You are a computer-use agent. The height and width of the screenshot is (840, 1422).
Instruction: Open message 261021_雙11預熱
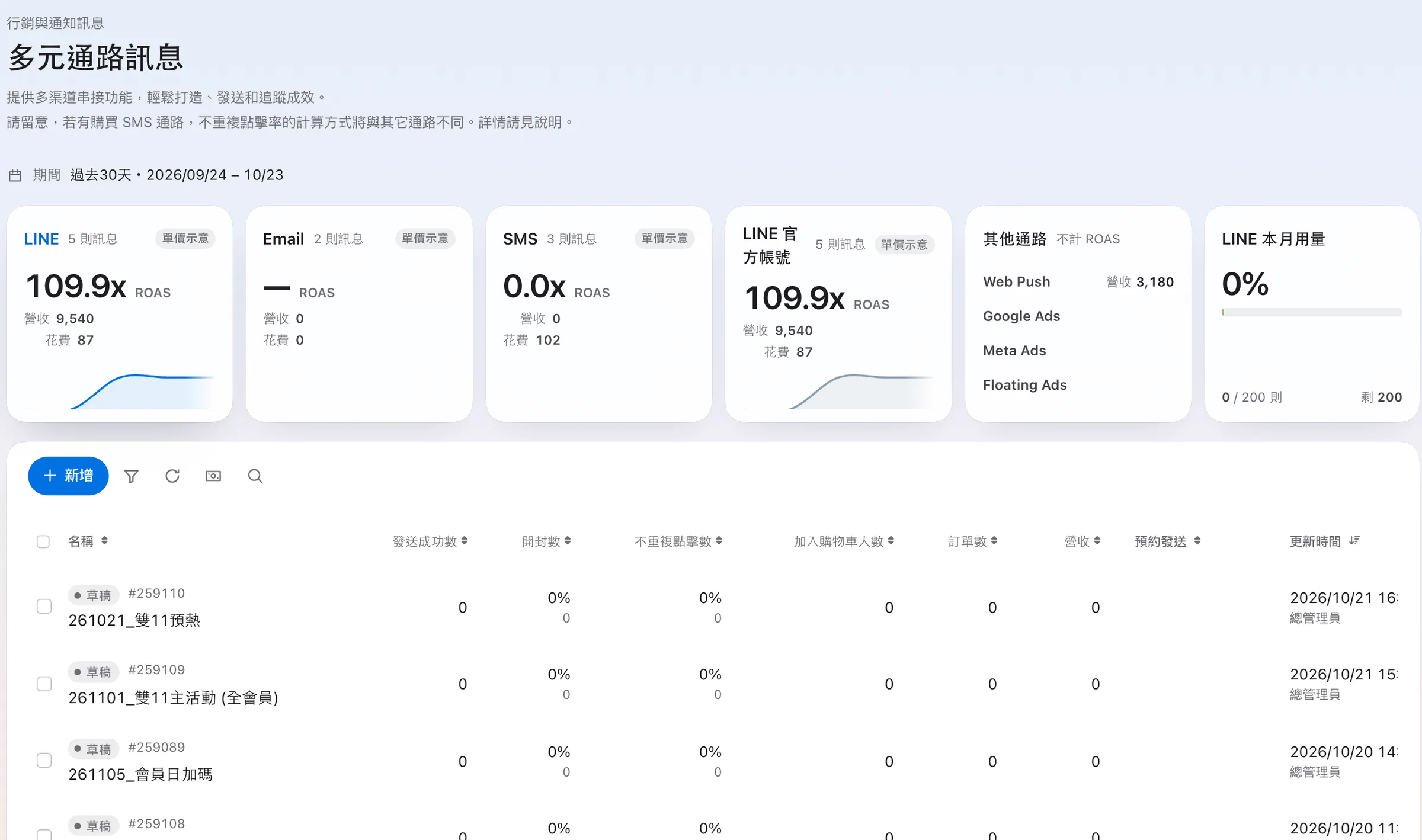[134, 620]
